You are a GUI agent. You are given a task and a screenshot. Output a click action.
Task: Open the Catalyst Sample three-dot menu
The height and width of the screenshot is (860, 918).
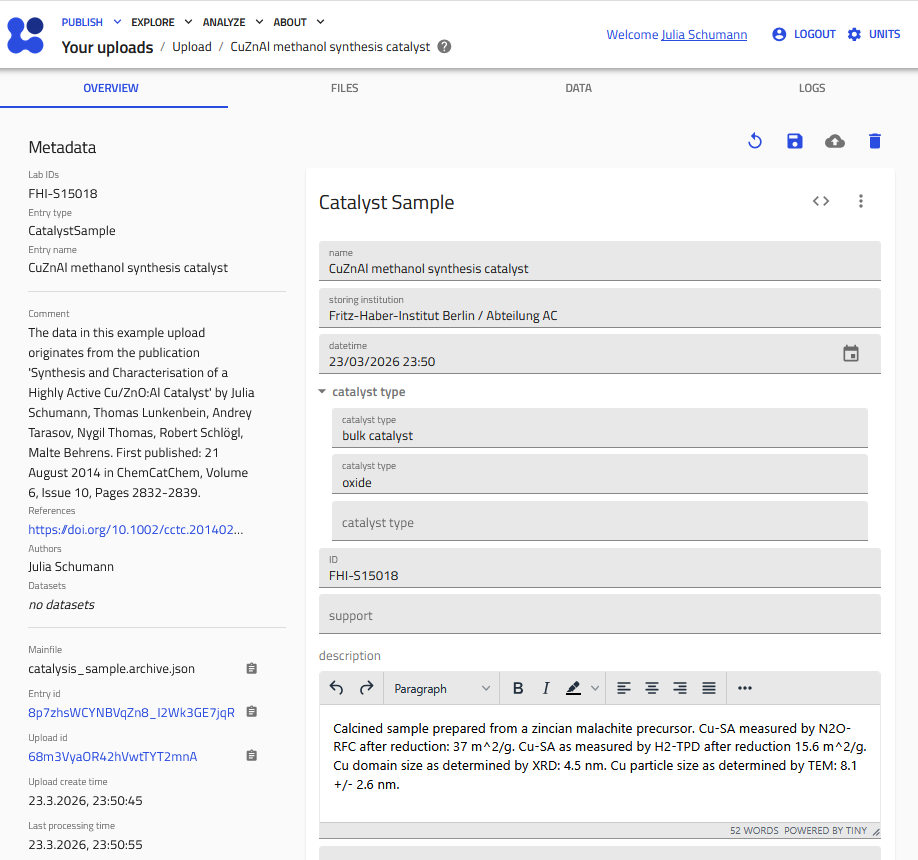(861, 200)
